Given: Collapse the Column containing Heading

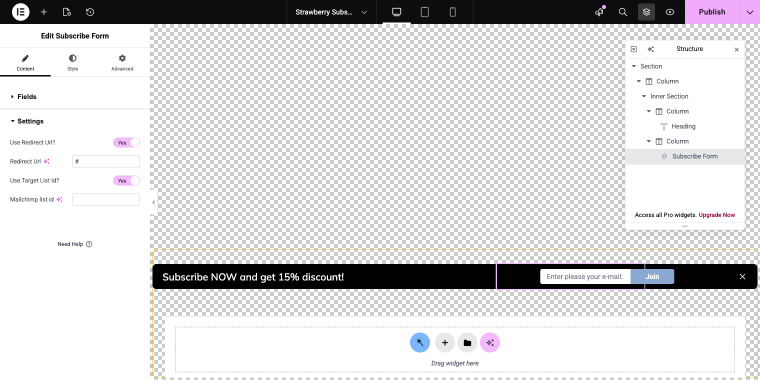Looking at the screenshot, I should [649, 111].
